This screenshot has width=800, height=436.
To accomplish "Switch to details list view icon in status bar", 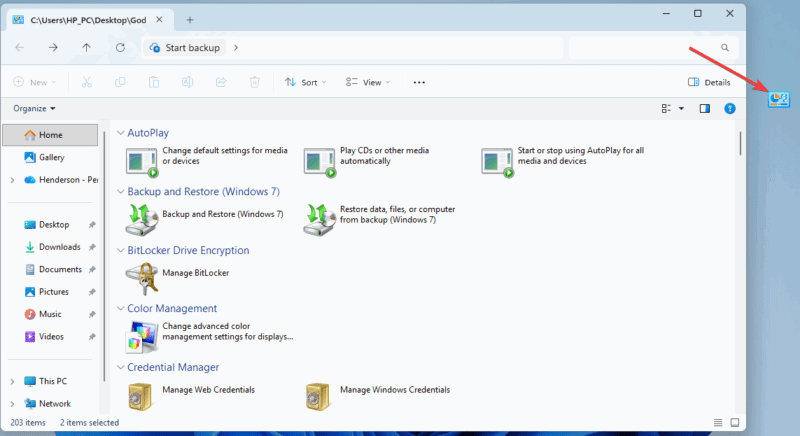I will pos(718,422).
